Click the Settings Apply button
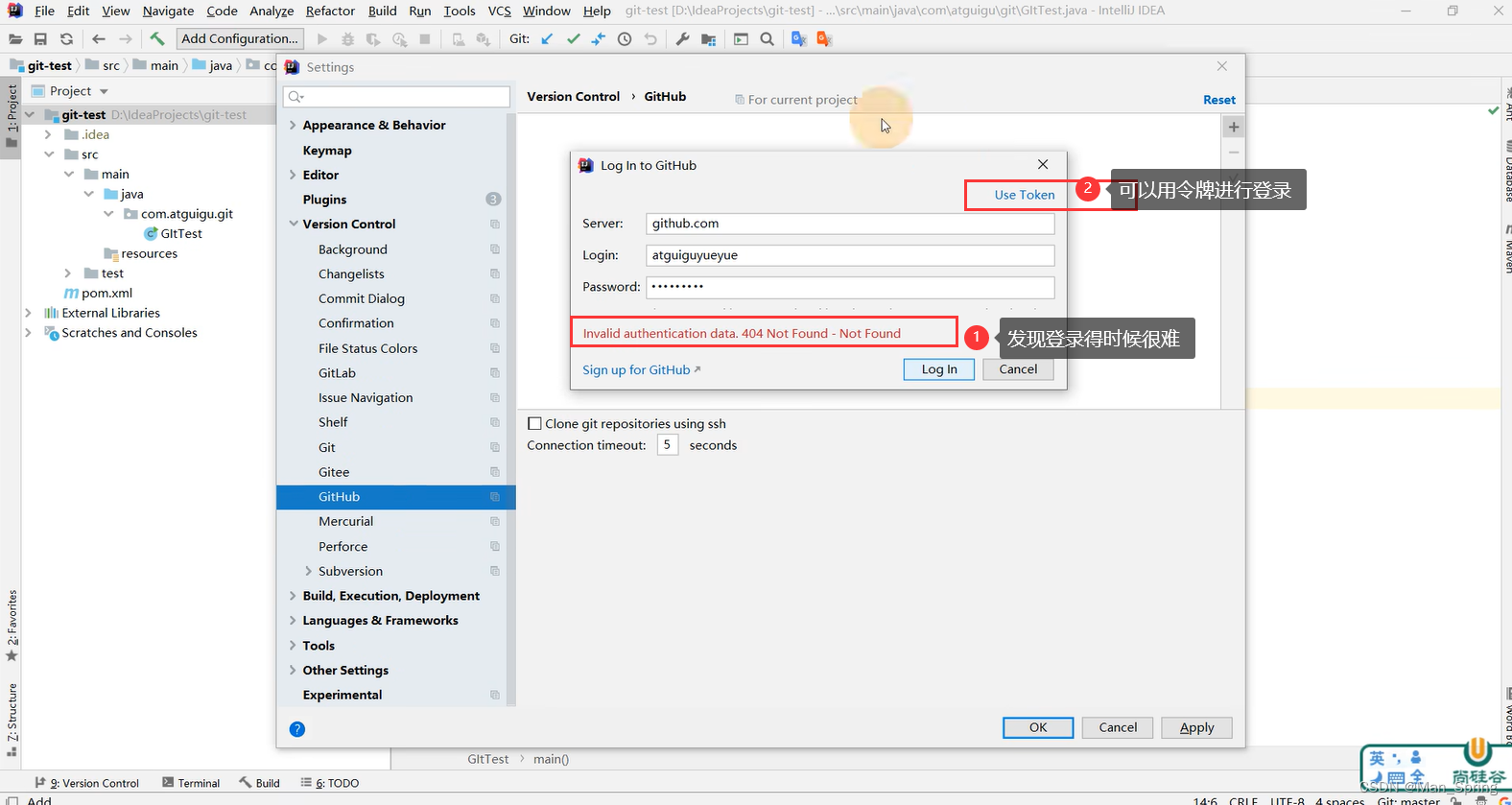The width and height of the screenshot is (1512, 805). [1196, 728]
